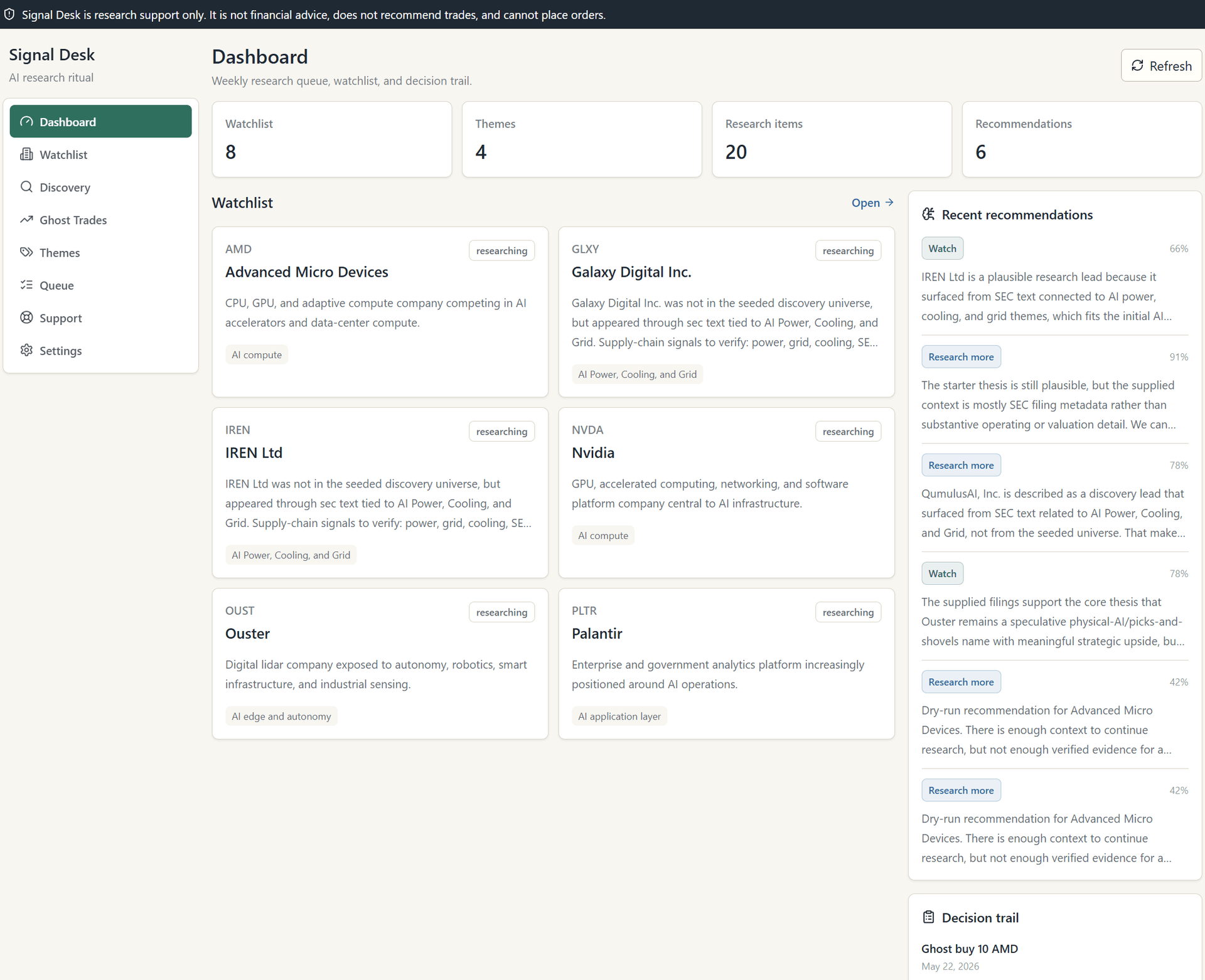Click the Dashboard gauge icon in sidebar
The width and height of the screenshot is (1205, 980).
[26, 122]
